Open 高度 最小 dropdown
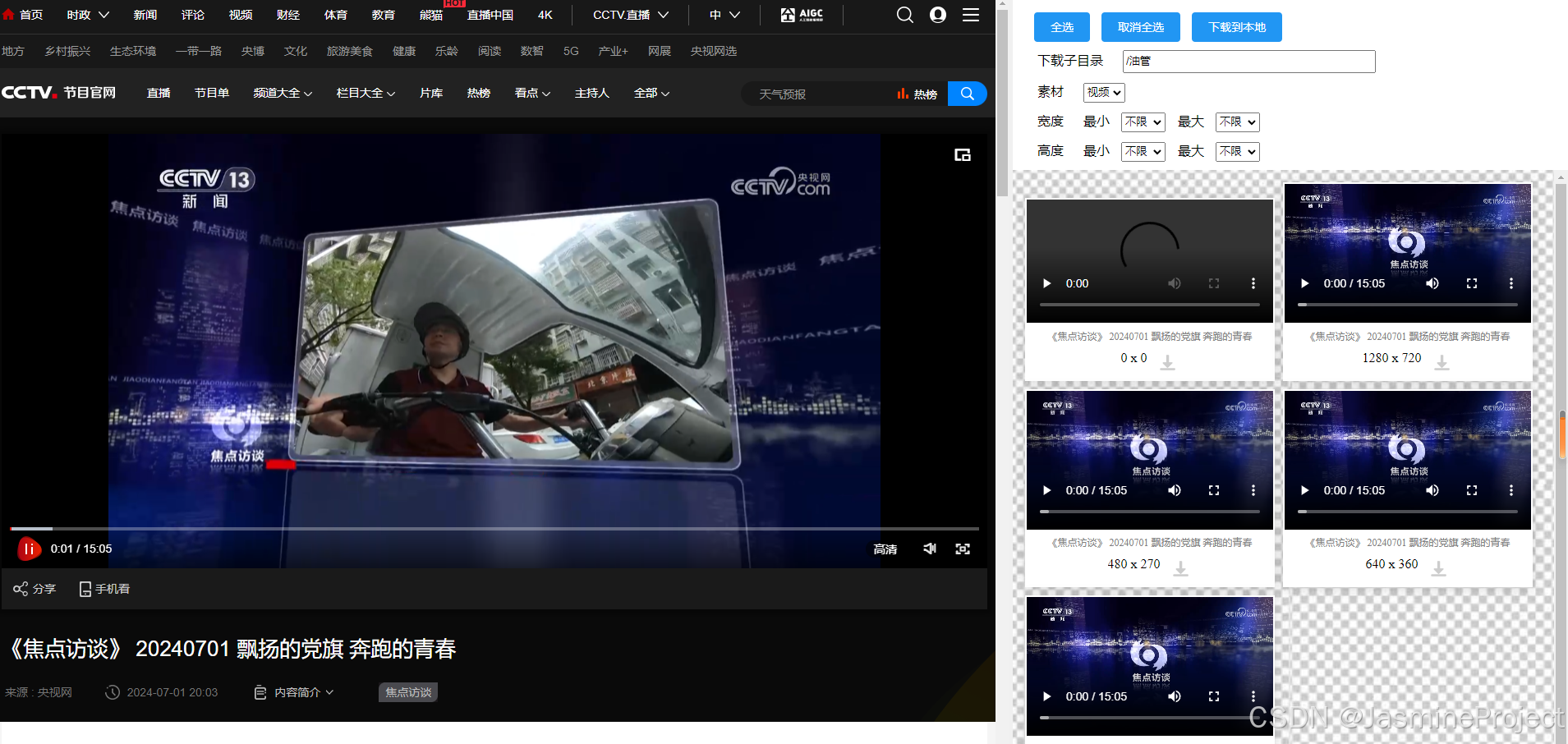Screen dimensions: 1568x744 1143,151
